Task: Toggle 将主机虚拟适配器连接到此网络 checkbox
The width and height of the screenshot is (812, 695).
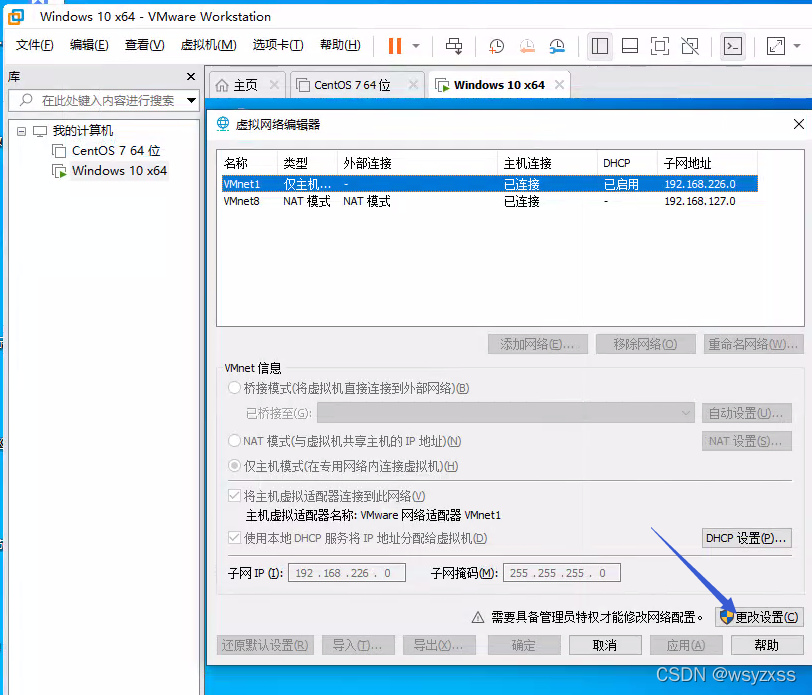Action: [234, 496]
